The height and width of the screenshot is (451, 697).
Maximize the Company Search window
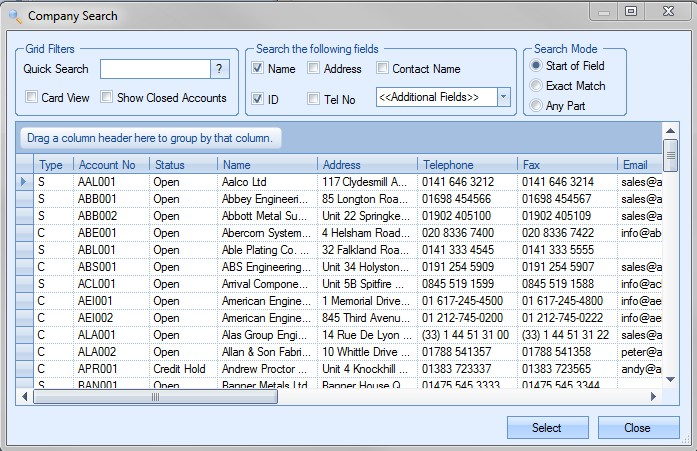(x=631, y=11)
